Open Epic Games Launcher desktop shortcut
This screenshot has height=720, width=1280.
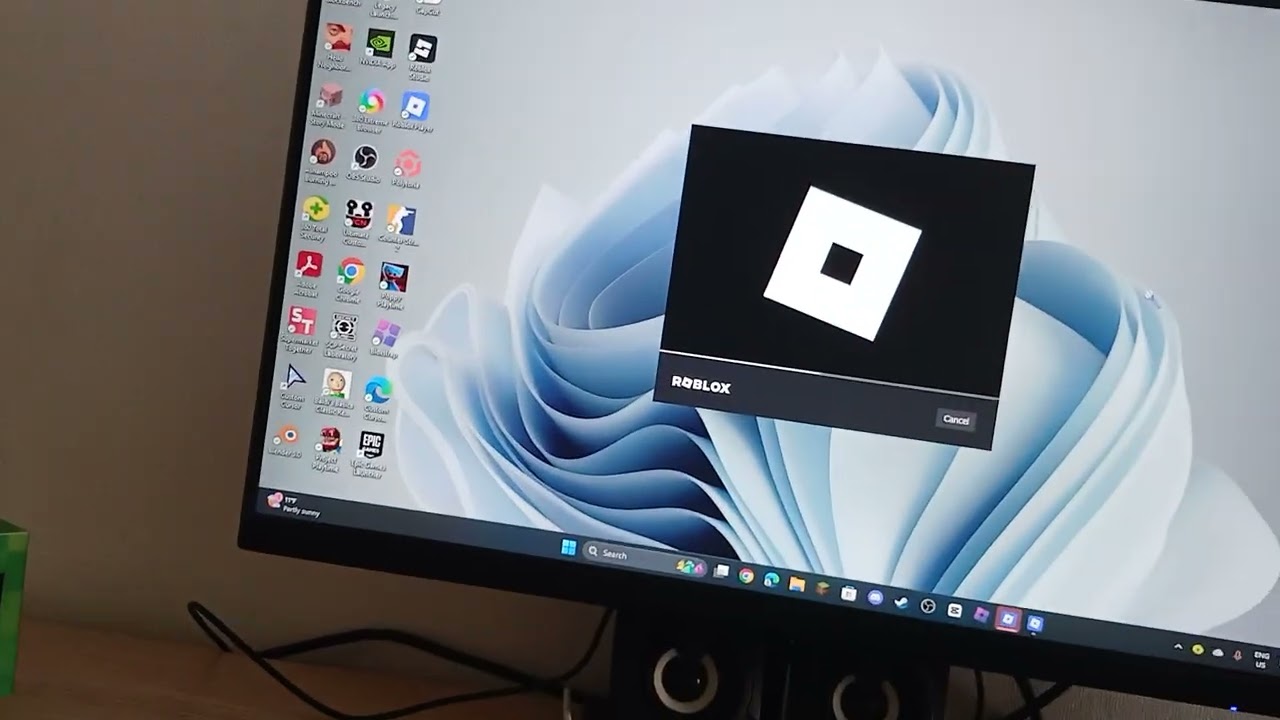pos(370,452)
